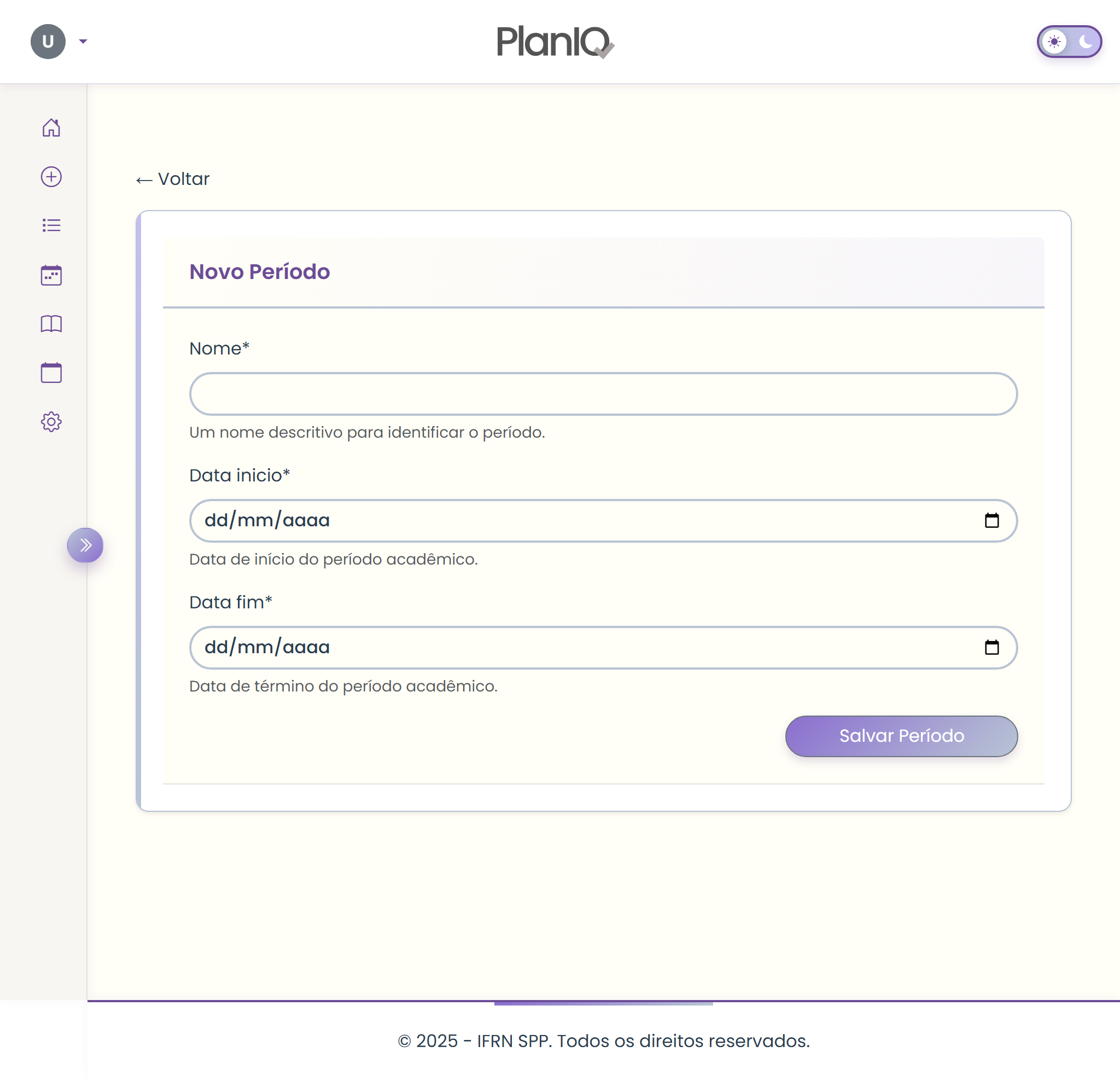Expand the sidebar with double-chevron button
The width and height of the screenshot is (1120, 1081).
point(85,545)
